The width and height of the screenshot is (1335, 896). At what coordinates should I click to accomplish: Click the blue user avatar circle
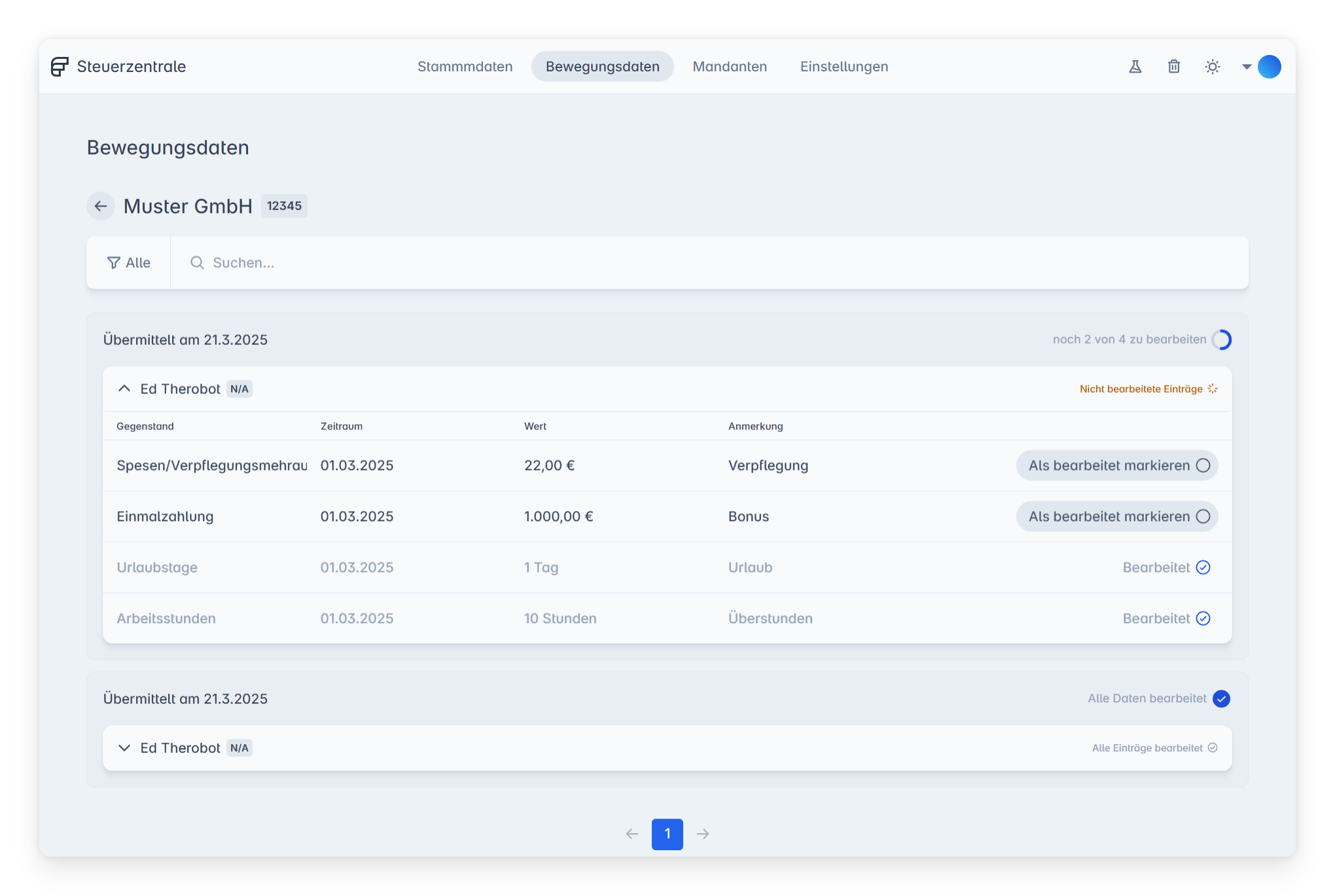(1269, 67)
